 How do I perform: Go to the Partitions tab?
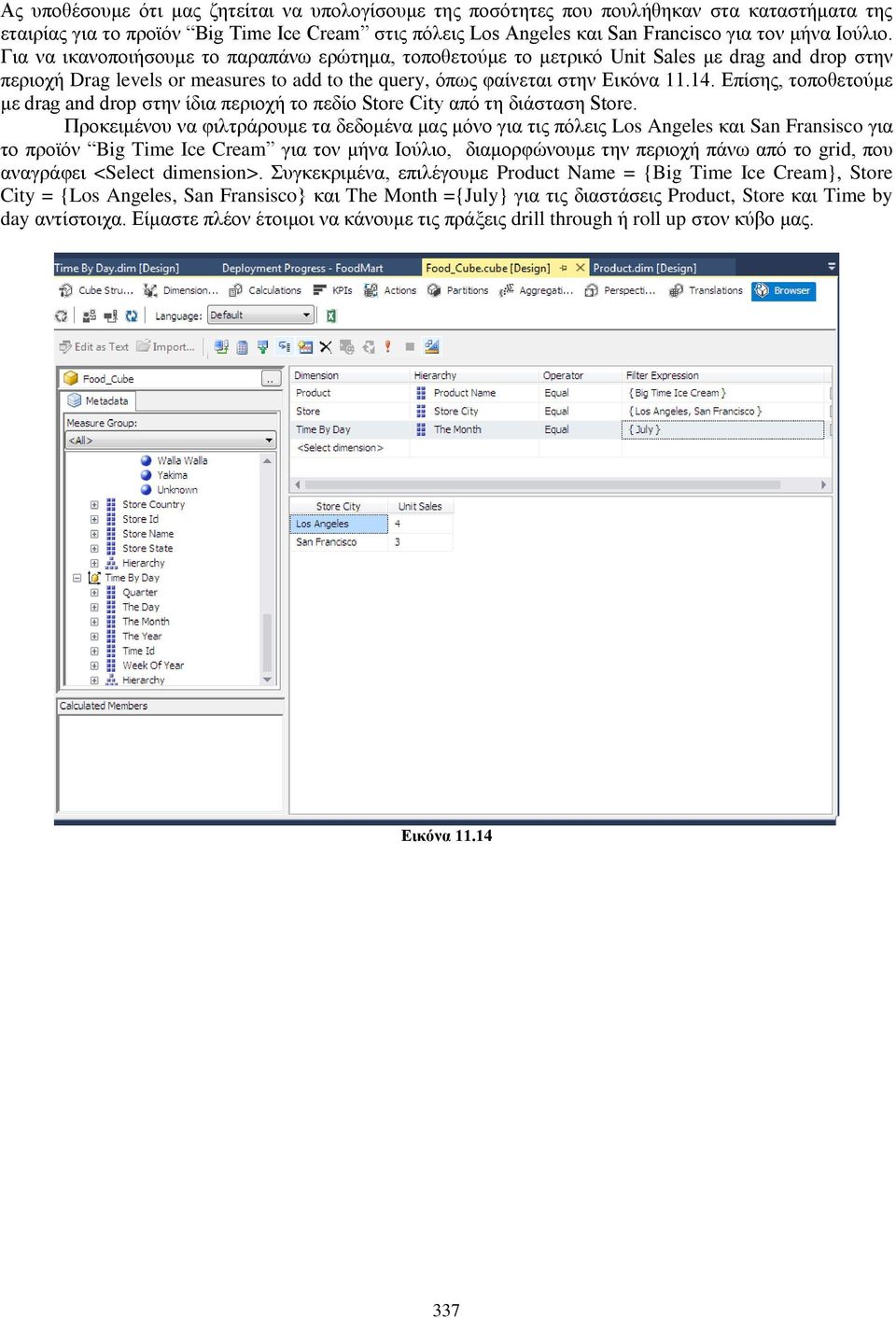(x=458, y=290)
